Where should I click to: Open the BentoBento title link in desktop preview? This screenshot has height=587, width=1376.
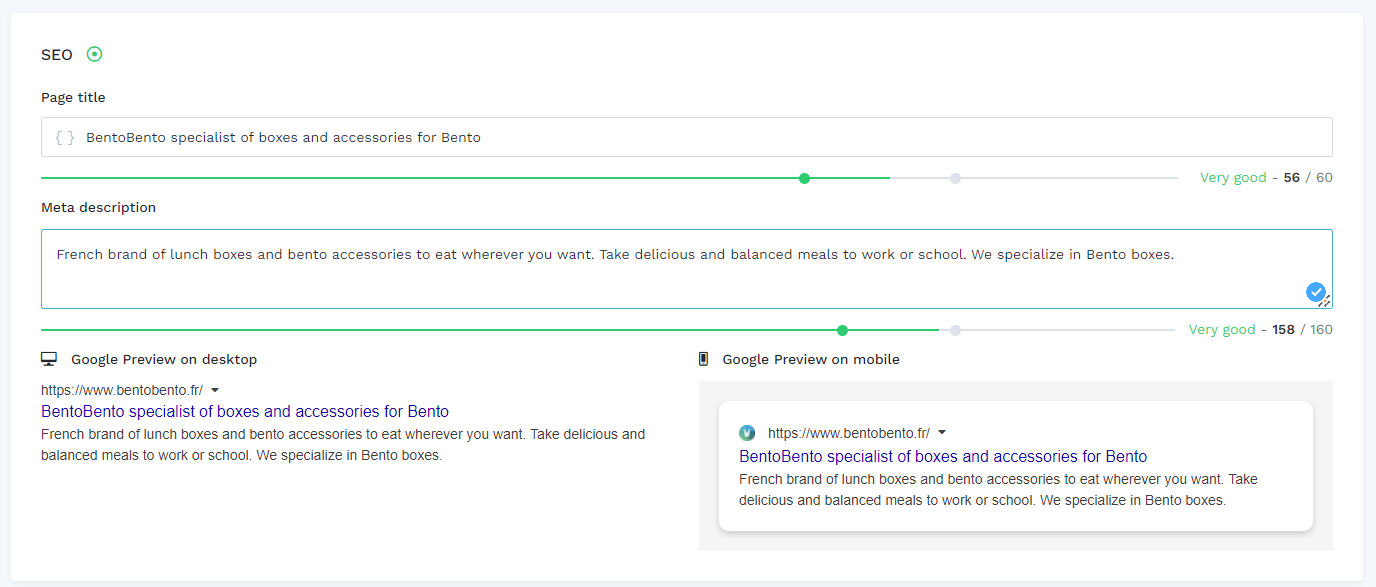pos(245,411)
